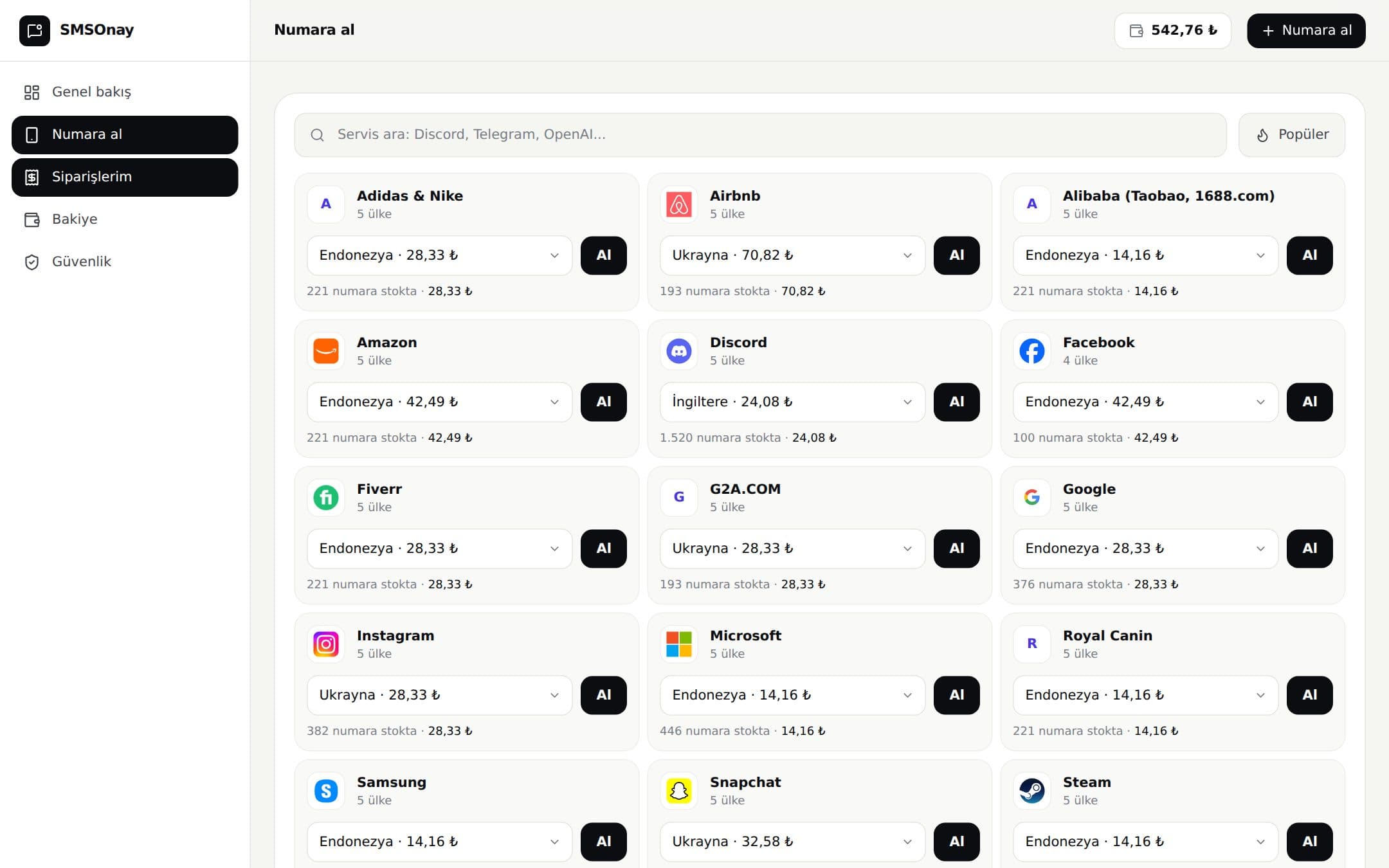Click the magnifier icon in the search bar

(317, 135)
